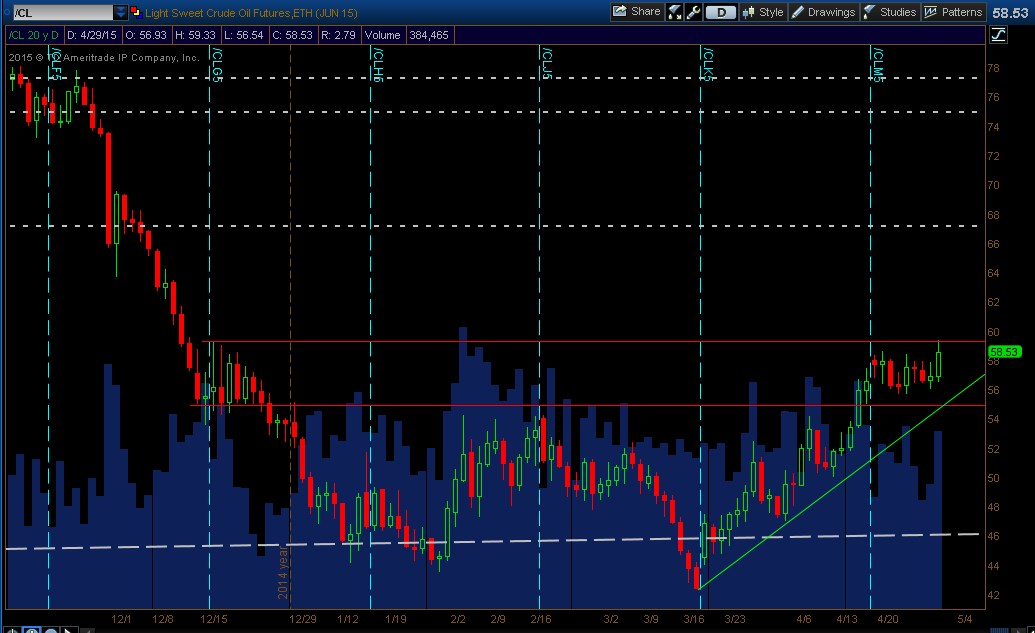This screenshot has height=633, width=1035.
Task: Click the /CL symbol input field
Action: coord(63,13)
